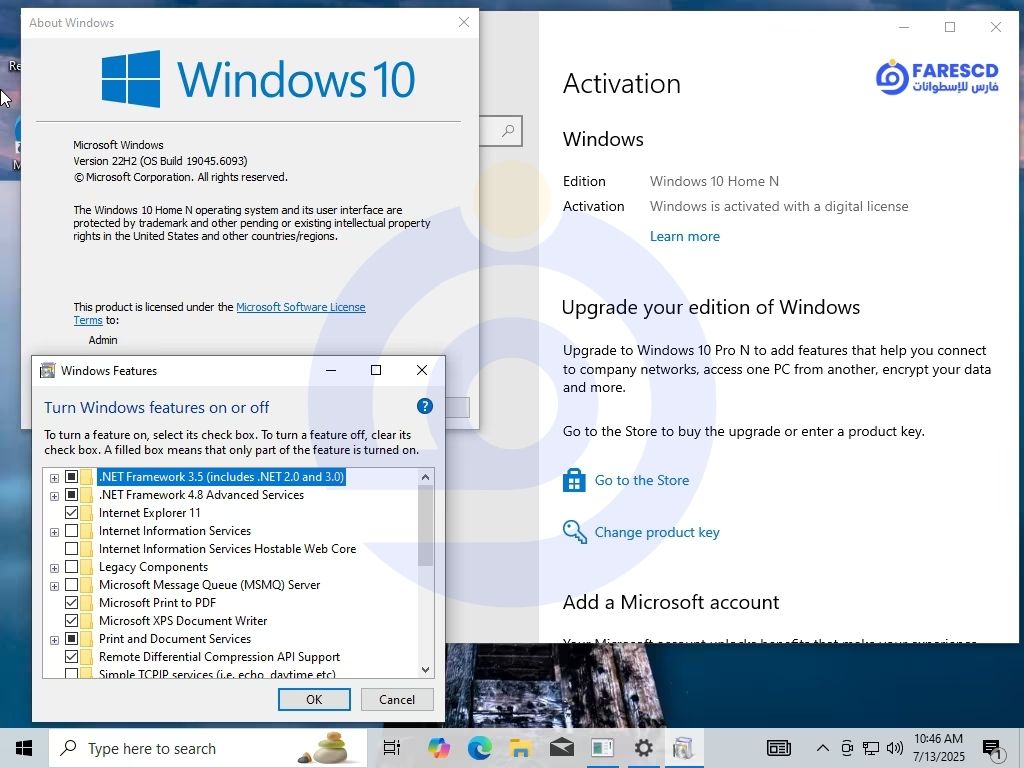Uncheck Microsoft XPS Document Writer
The image size is (1024, 768).
(x=71, y=620)
